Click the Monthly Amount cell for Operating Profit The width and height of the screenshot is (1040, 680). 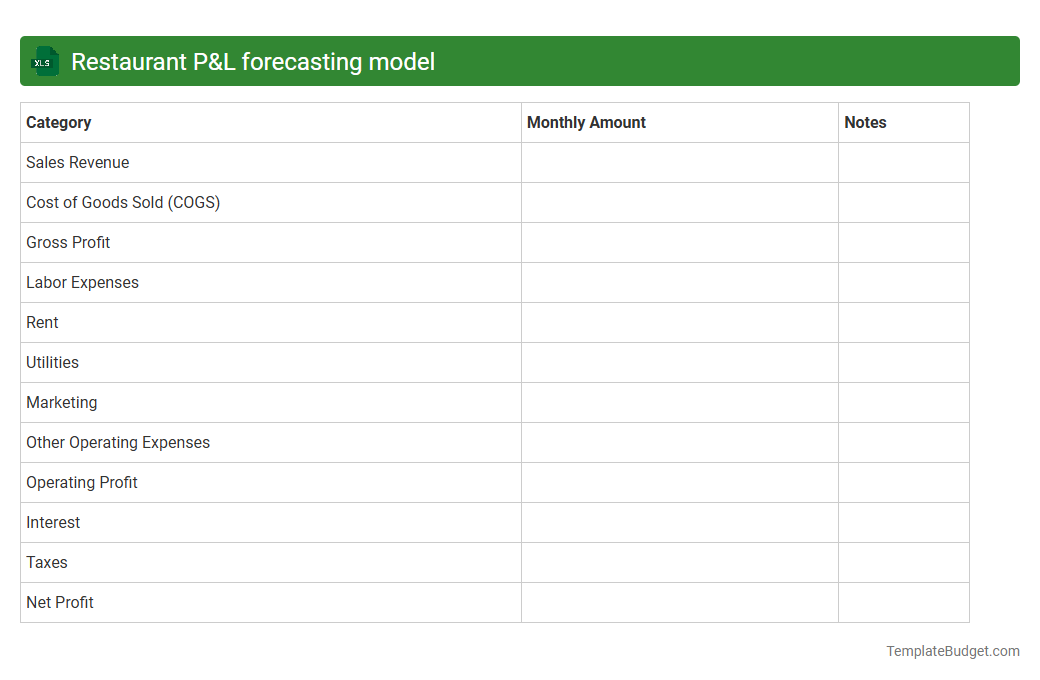(x=679, y=482)
